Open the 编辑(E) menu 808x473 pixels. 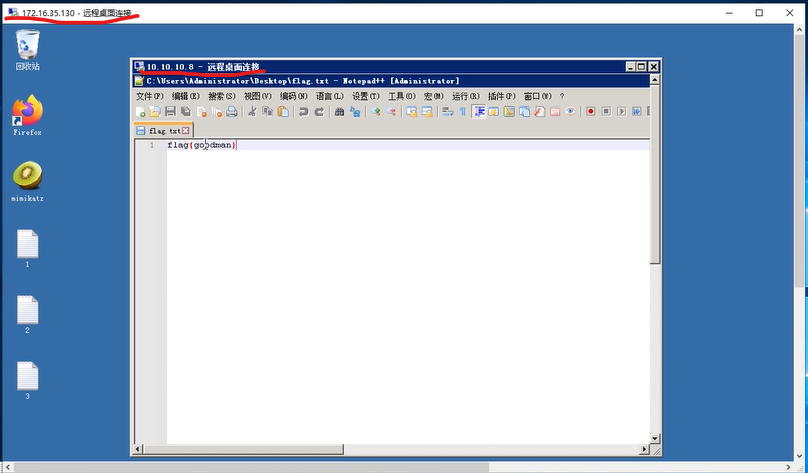pyautogui.click(x=186, y=96)
